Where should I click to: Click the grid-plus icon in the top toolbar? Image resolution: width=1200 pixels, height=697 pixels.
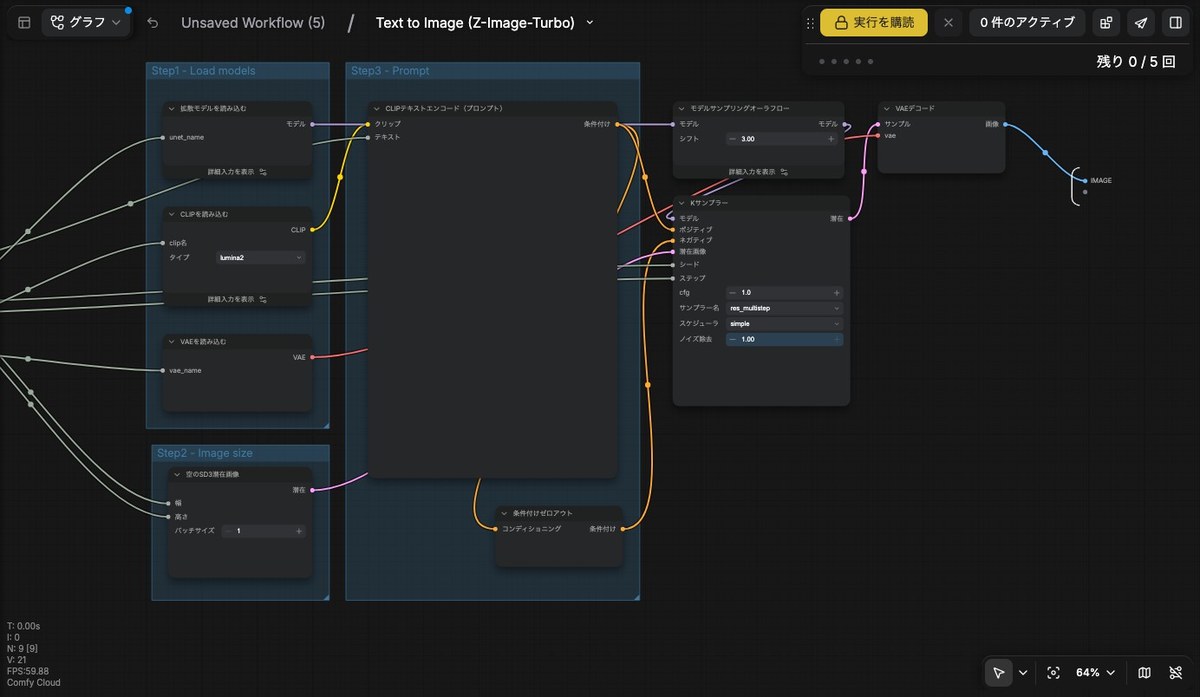[x=1106, y=22]
